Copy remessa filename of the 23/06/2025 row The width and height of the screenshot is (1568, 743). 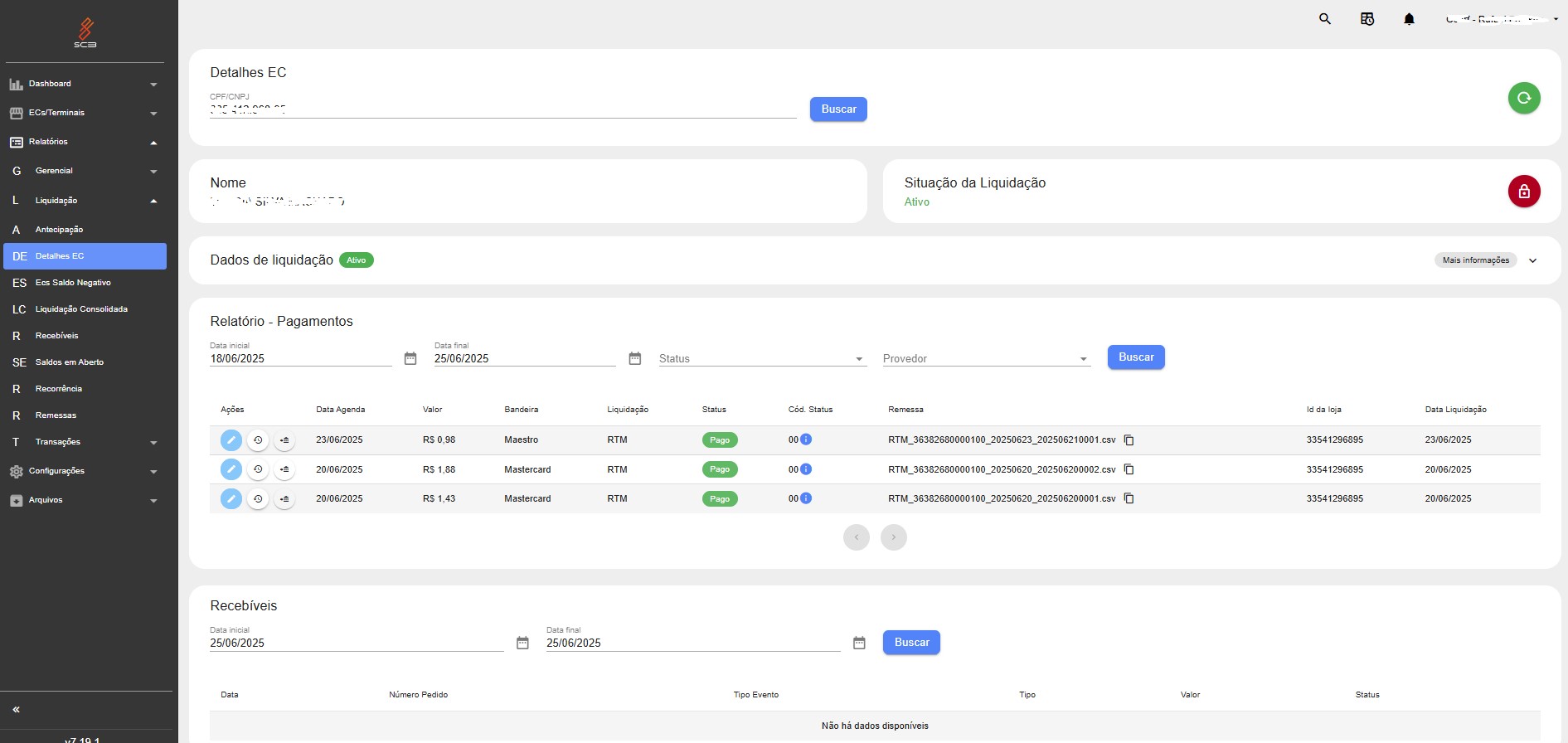pos(1129,440)
